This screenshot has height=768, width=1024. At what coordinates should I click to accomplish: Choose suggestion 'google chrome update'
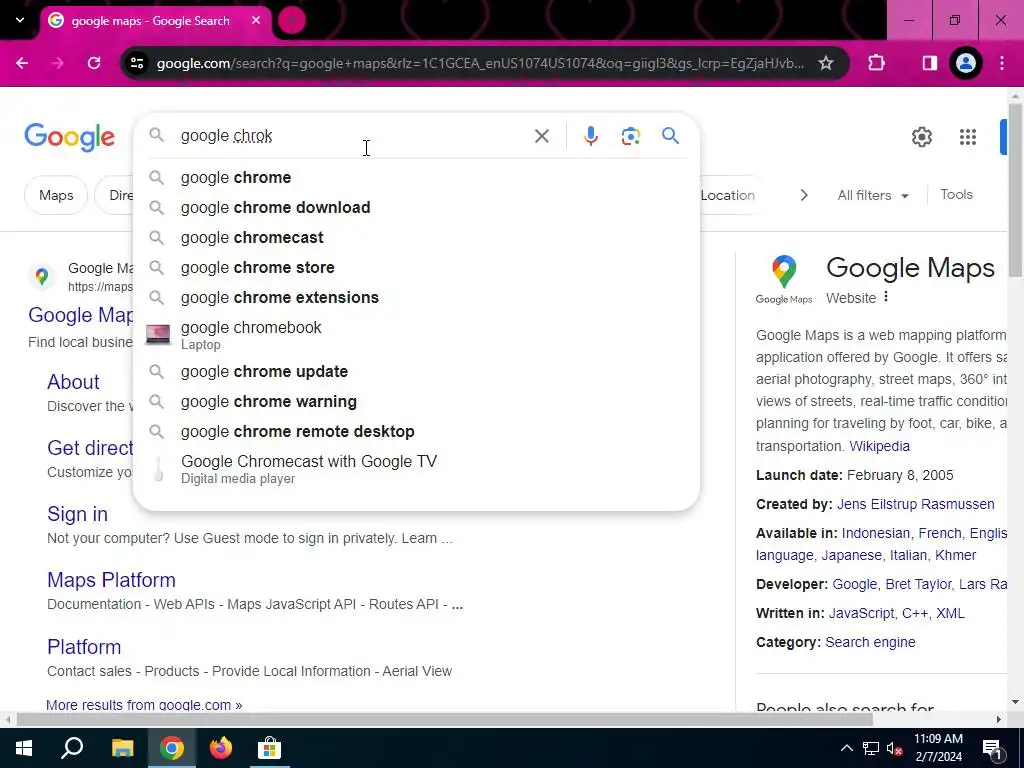click(416, 372)
